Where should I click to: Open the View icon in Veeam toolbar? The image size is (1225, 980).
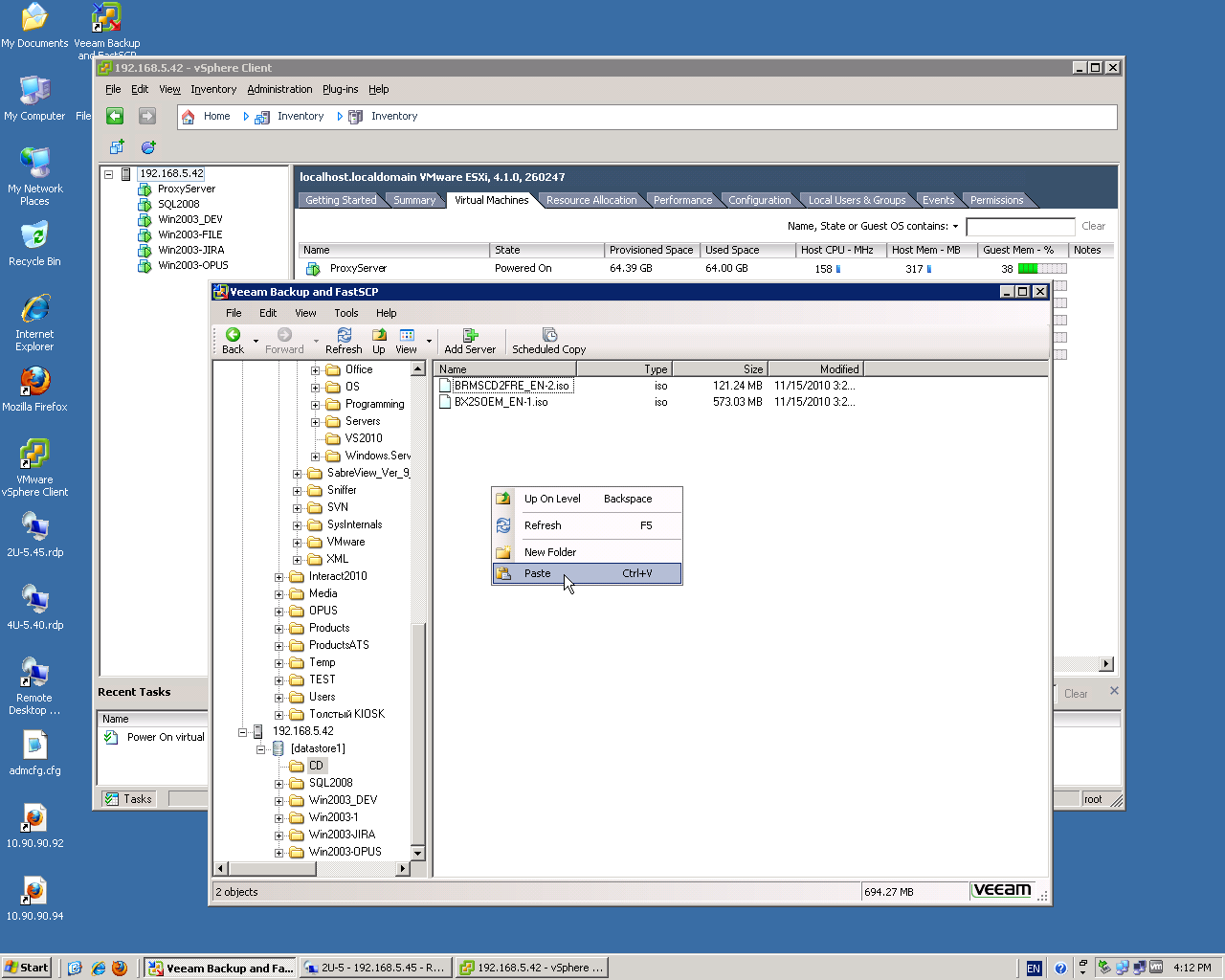tap(407, 335)
